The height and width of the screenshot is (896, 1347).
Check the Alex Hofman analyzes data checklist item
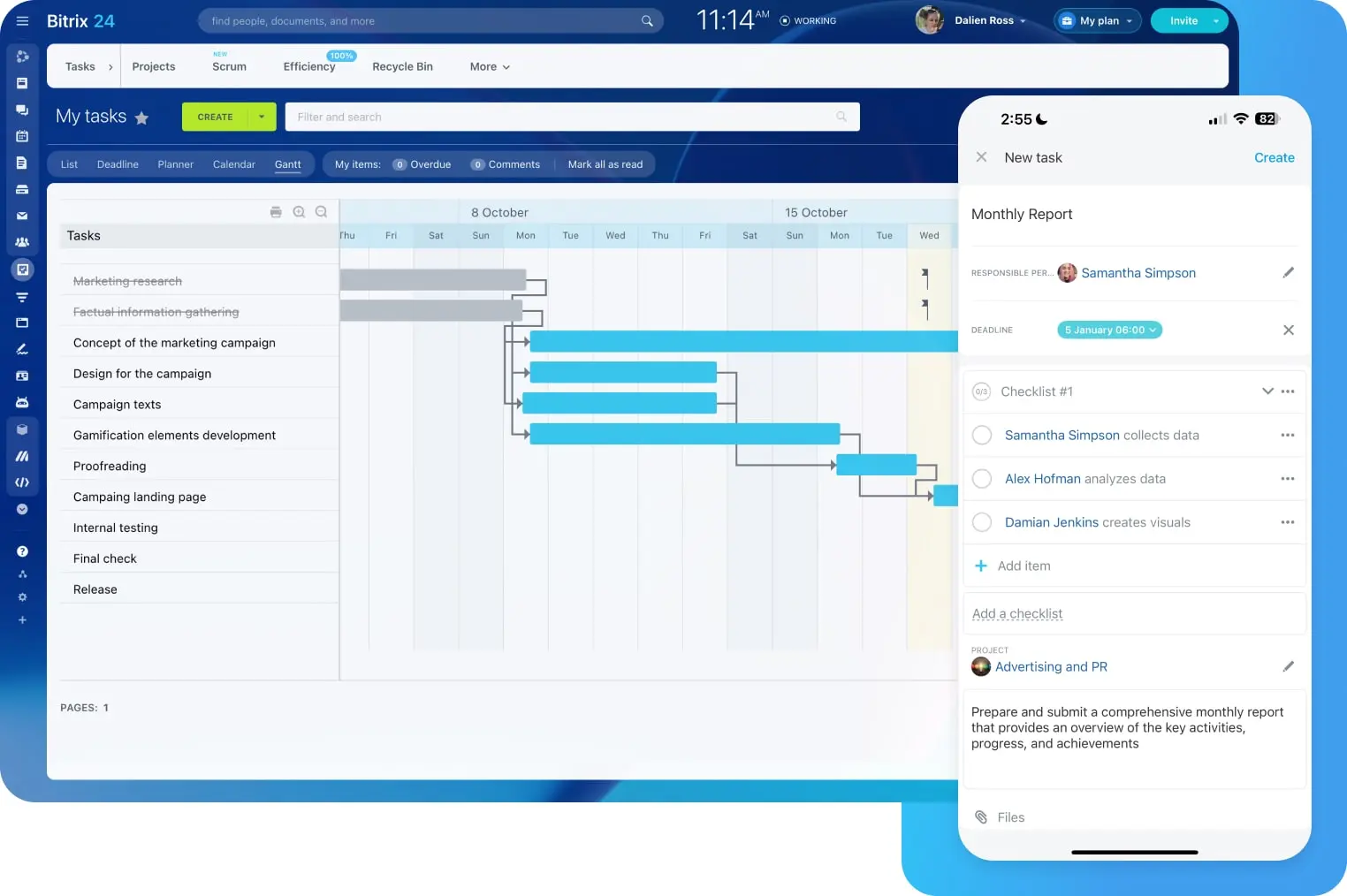point(981,478)
